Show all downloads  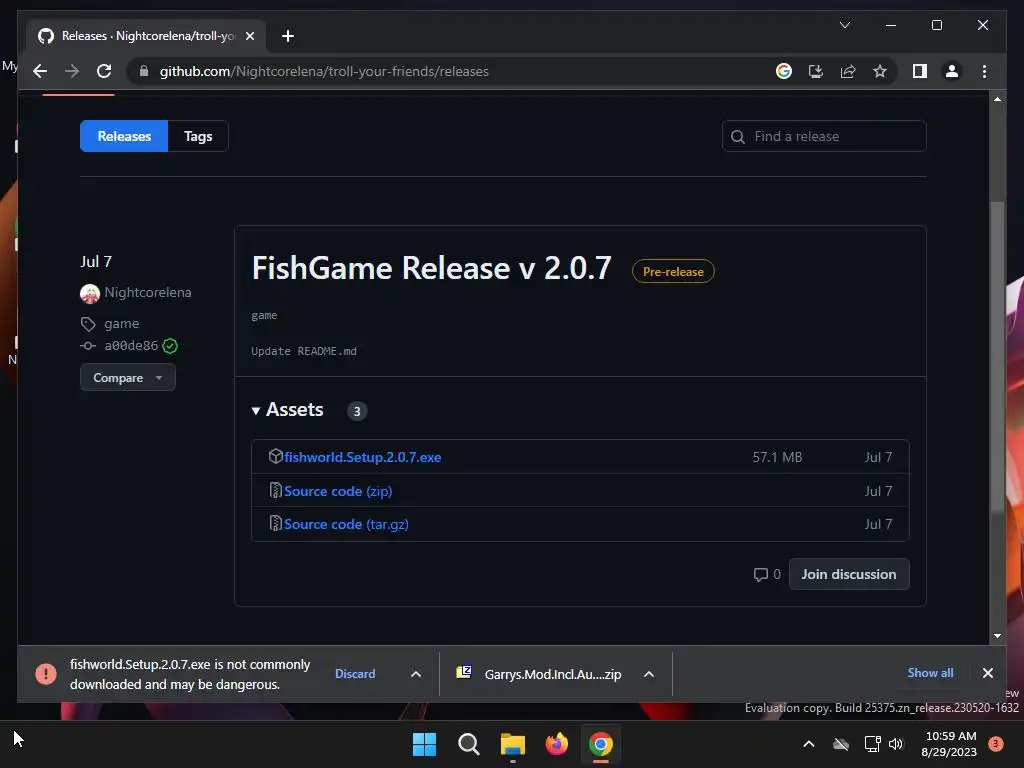coord(930,673)
